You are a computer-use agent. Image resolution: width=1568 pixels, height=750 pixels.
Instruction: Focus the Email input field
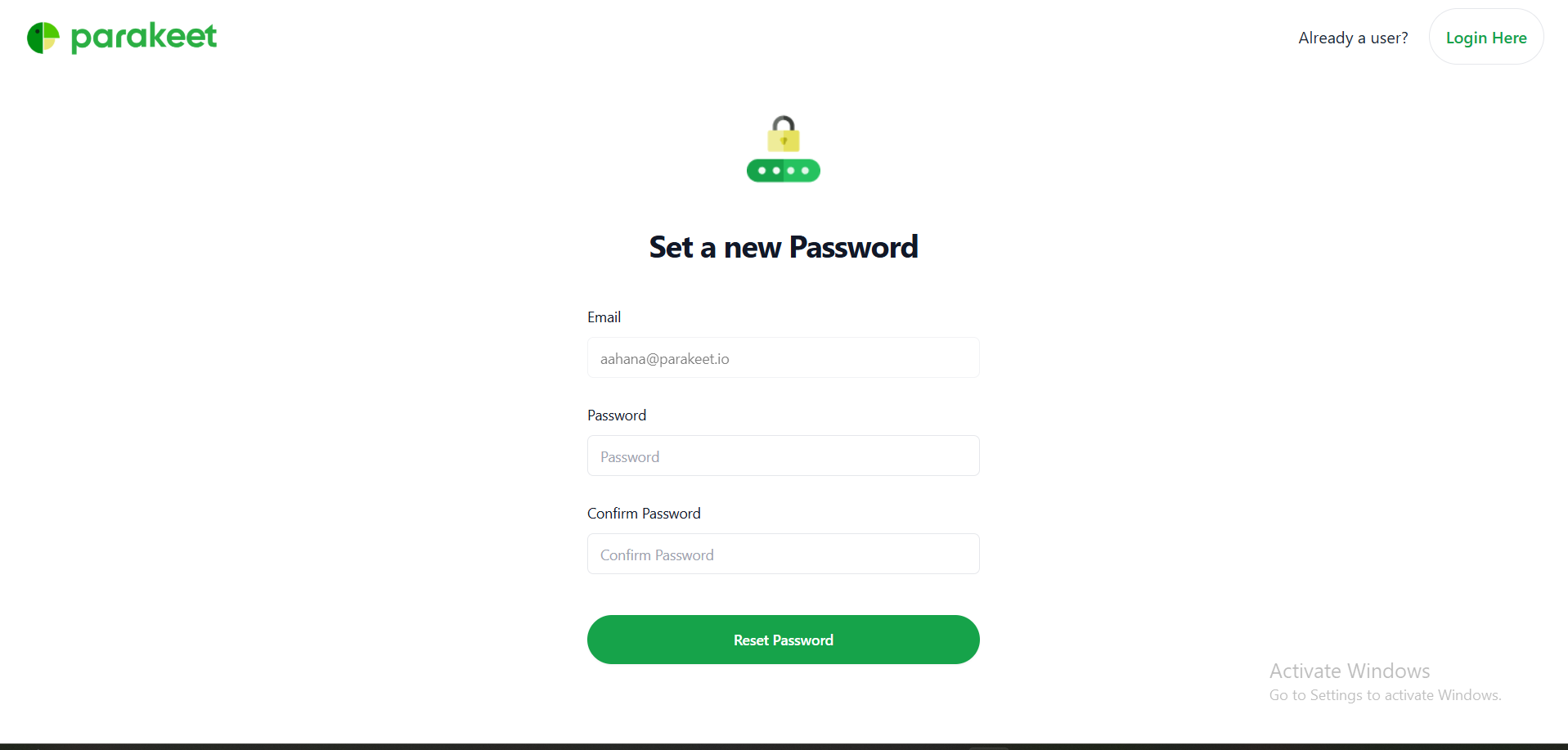(784, 358)
